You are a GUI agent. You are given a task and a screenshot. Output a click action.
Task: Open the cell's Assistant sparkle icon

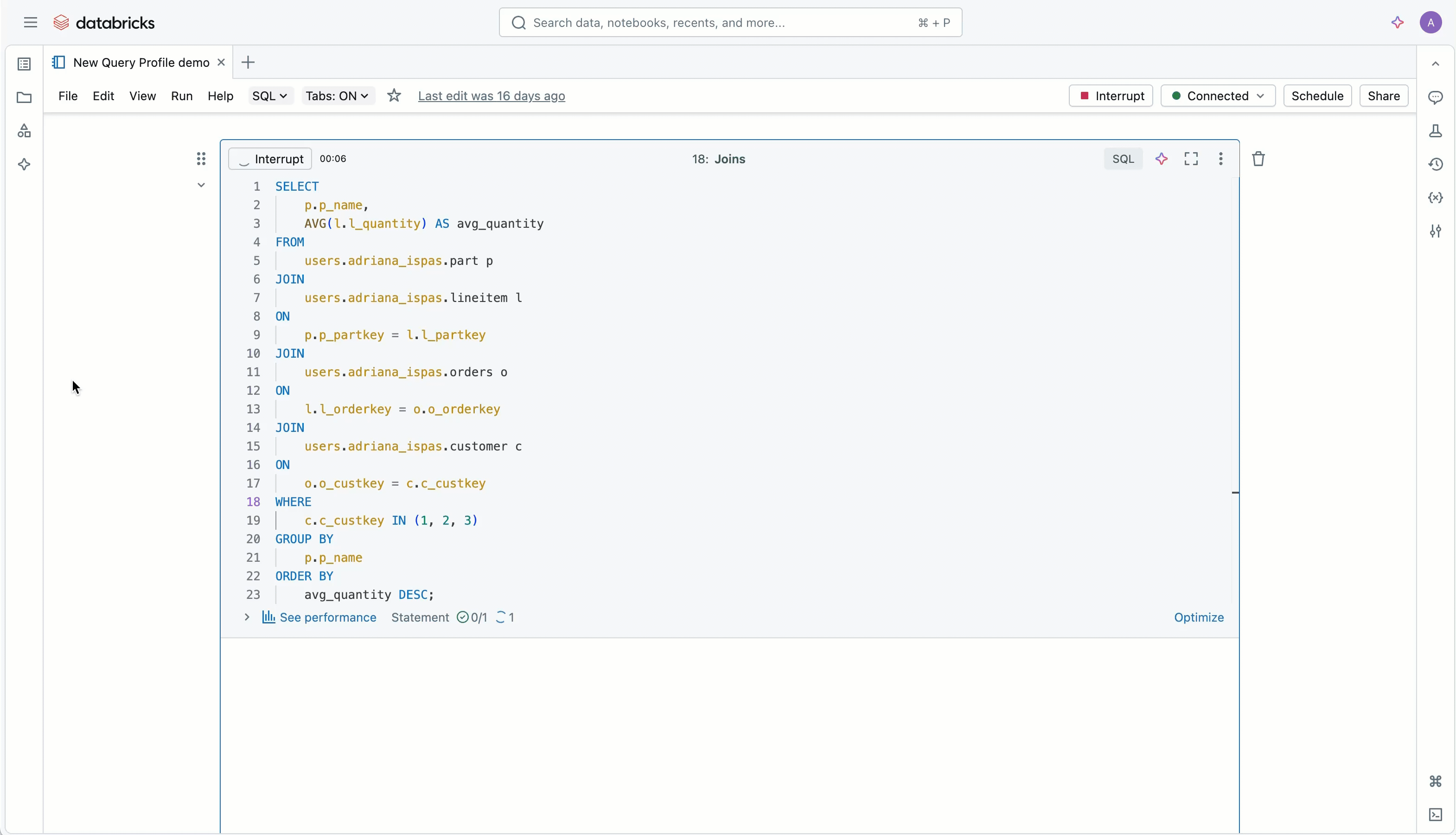click(x=1162, y=159)
